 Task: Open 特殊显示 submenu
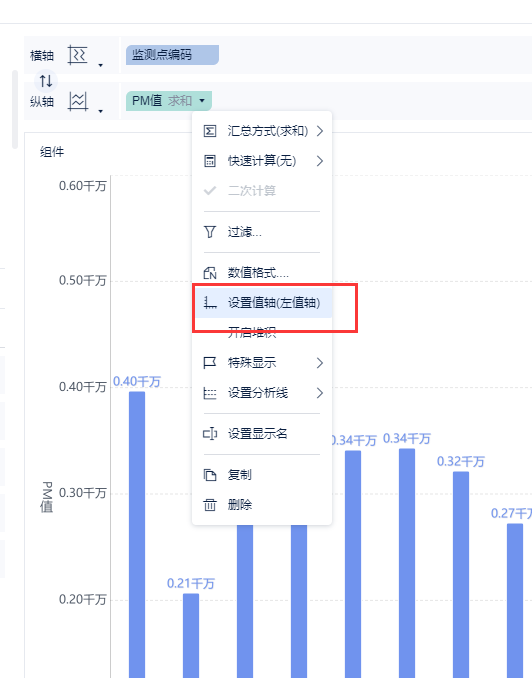click(262, 363)
